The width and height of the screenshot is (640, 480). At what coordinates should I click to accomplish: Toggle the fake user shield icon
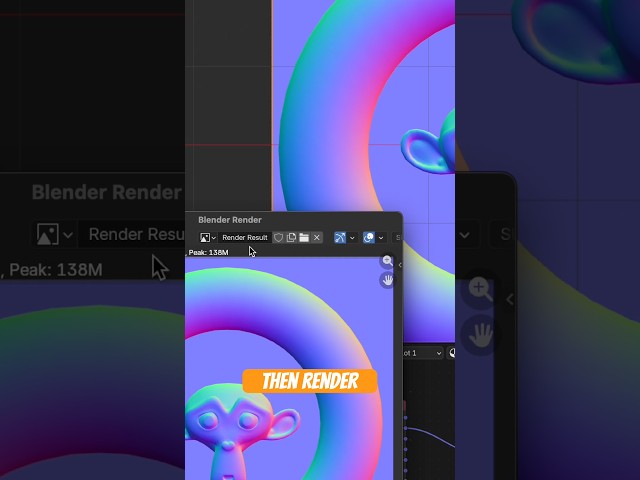[x=278, y=238]
